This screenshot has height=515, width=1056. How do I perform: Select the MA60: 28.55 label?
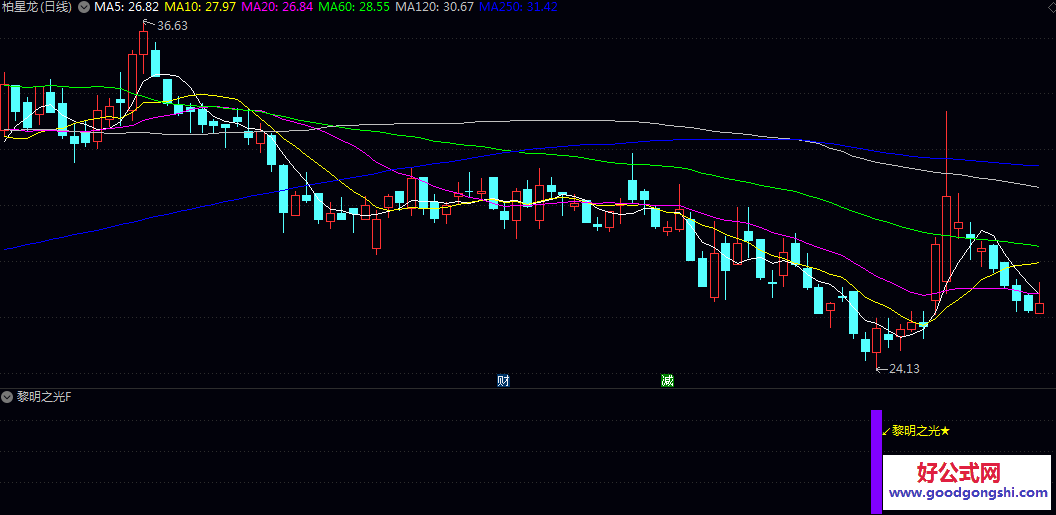point(354,7)
